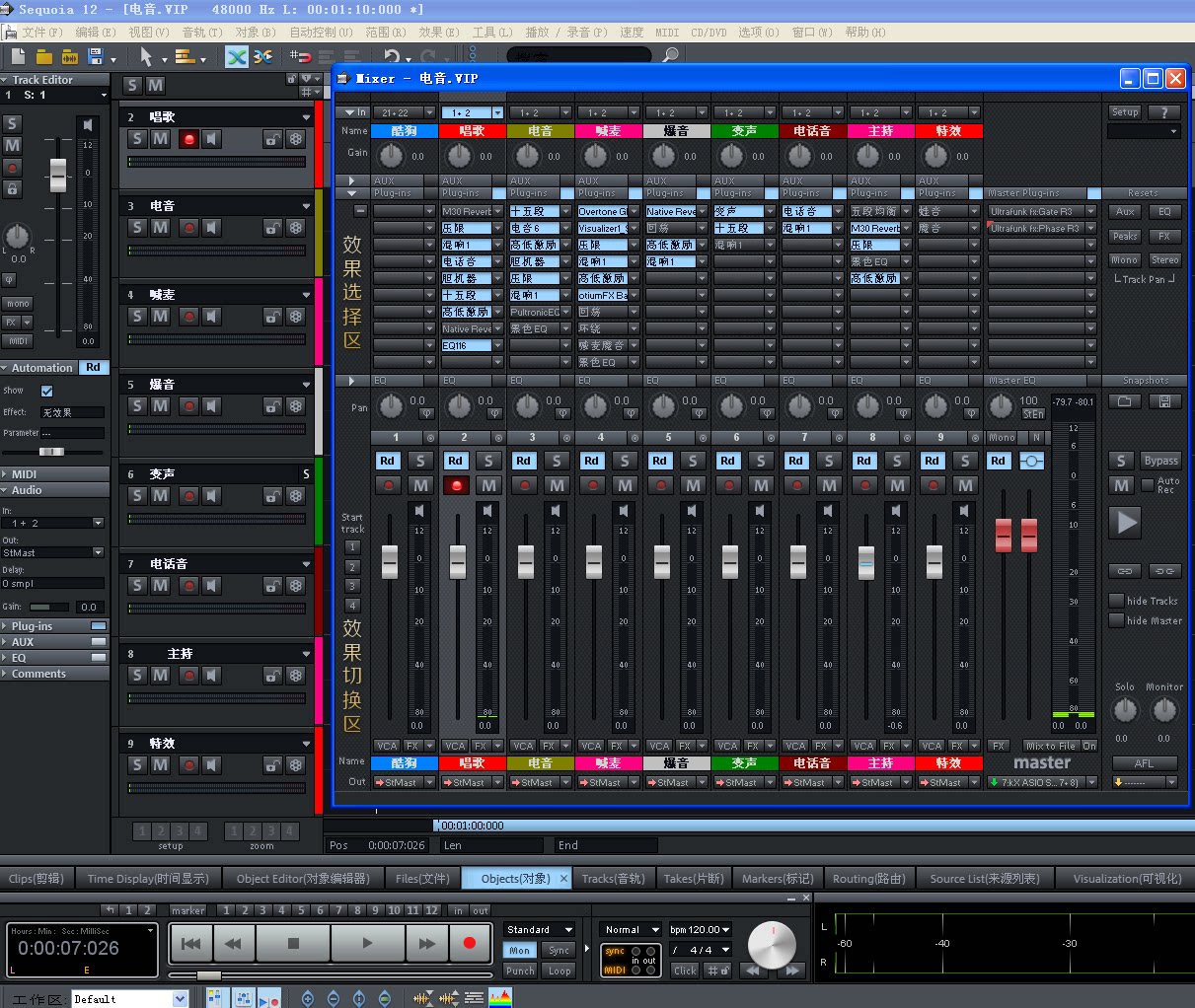Click the time display 0:00:07:026 field
This screenshot has height=1008, width=1195.
83,948
